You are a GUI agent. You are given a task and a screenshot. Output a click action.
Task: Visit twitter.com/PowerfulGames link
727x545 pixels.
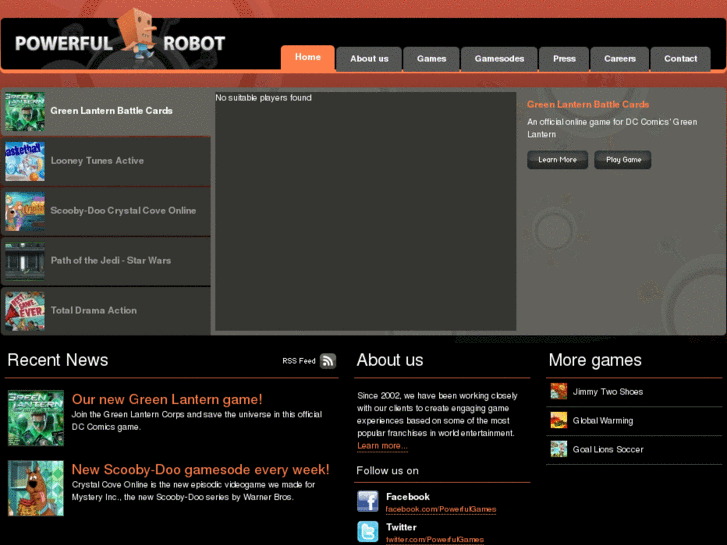coord(435,539)
